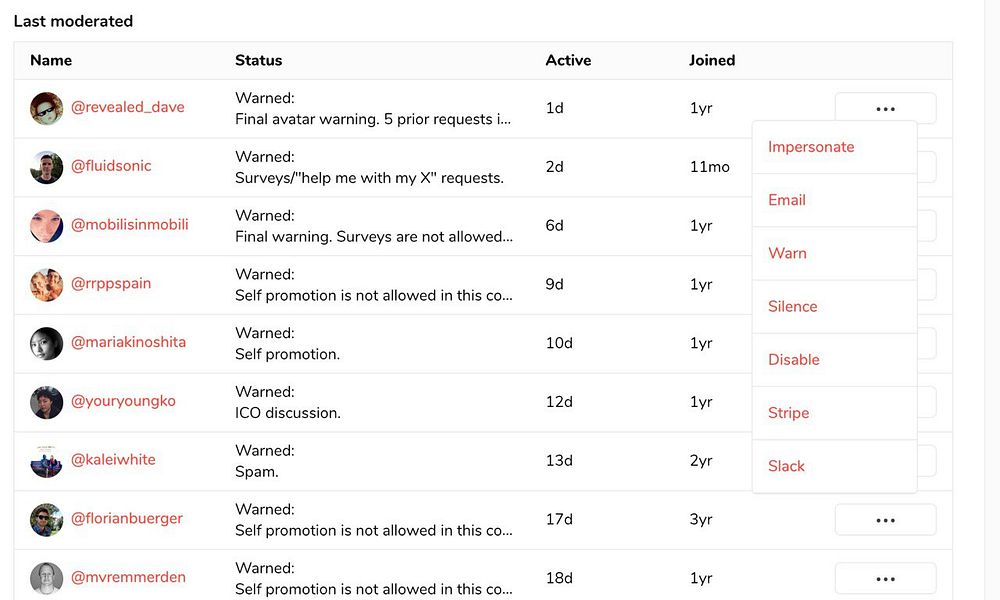Screen dimensions: 1000x600
Task: Pick Warn from the dropdown menu
Action: (x=787, y=253)
